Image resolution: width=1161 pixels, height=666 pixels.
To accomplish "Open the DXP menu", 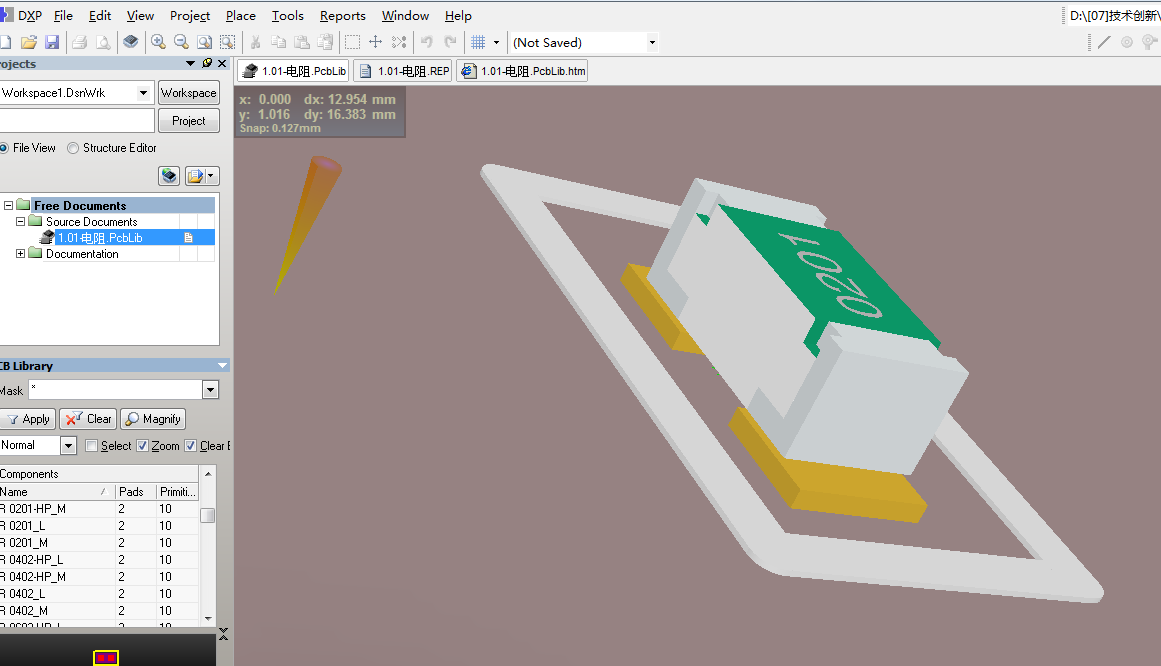I will pyautogui.click(x=30, y=16).
